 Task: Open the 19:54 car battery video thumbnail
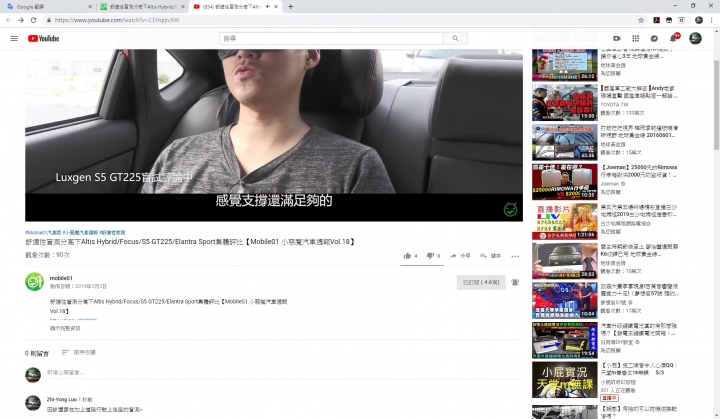coord(565,340)
